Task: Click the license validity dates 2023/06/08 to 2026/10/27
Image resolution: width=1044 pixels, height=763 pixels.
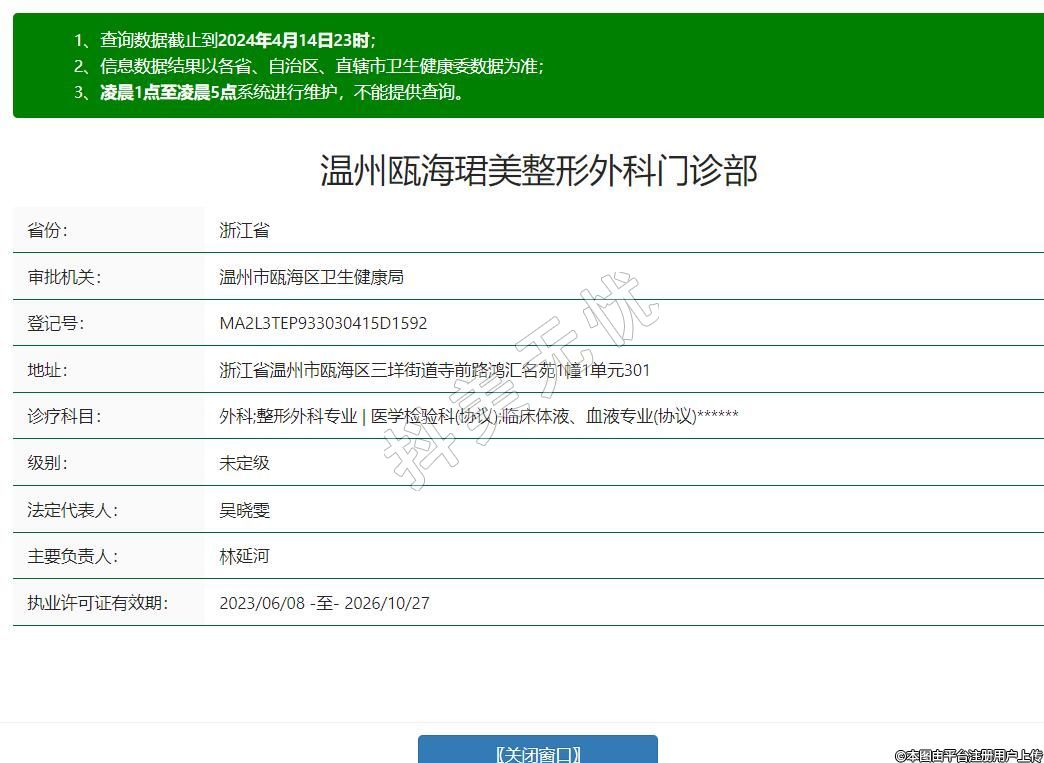Action: (324, 603)
